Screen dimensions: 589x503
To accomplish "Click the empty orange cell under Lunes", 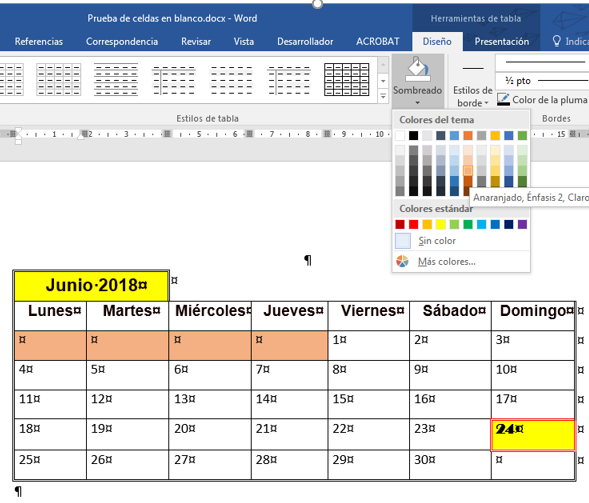I will [x=51, y=346].
